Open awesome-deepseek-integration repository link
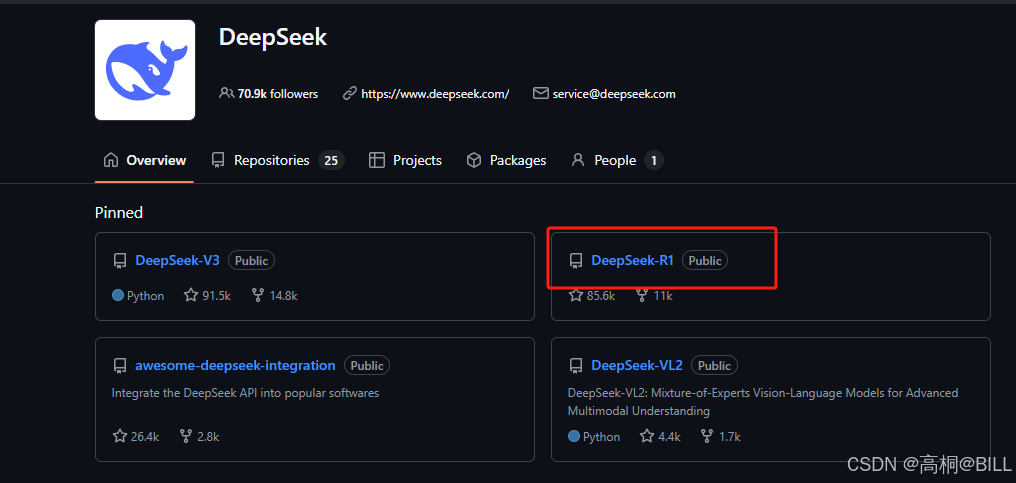The width and height of the screenshot is (1016, 483). [235, 366]
